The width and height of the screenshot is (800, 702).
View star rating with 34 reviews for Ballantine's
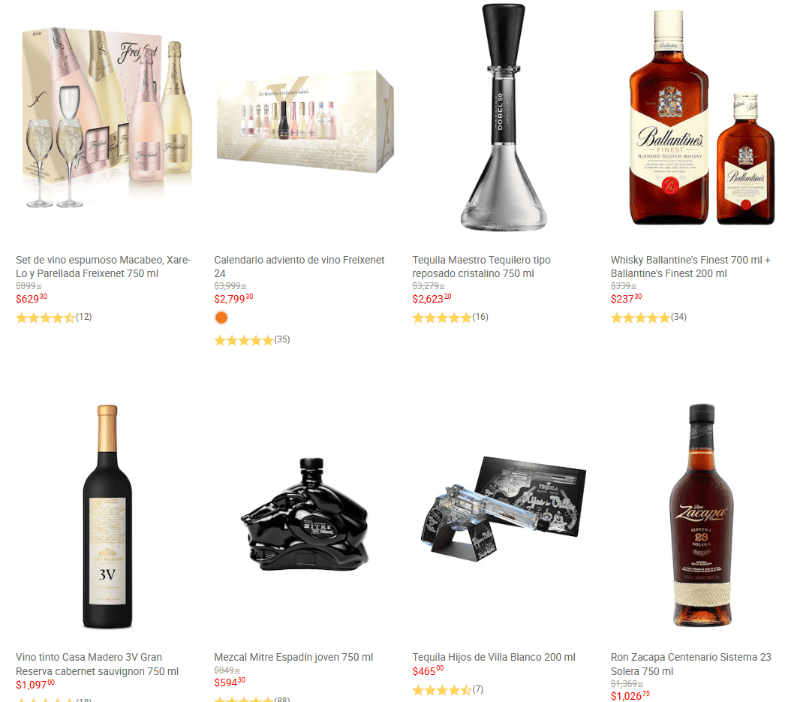pos(648,318)
